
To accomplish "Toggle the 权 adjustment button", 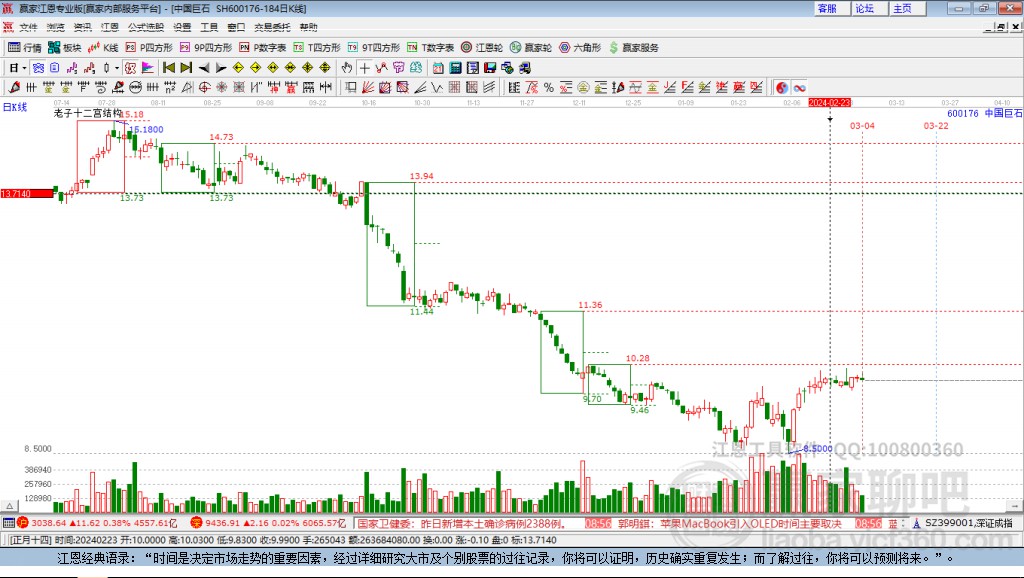I will (130, 68).
